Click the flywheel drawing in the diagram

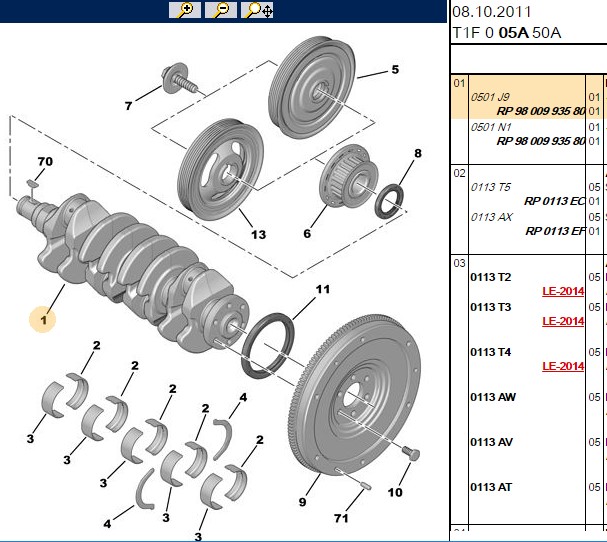tap(354, 393)
